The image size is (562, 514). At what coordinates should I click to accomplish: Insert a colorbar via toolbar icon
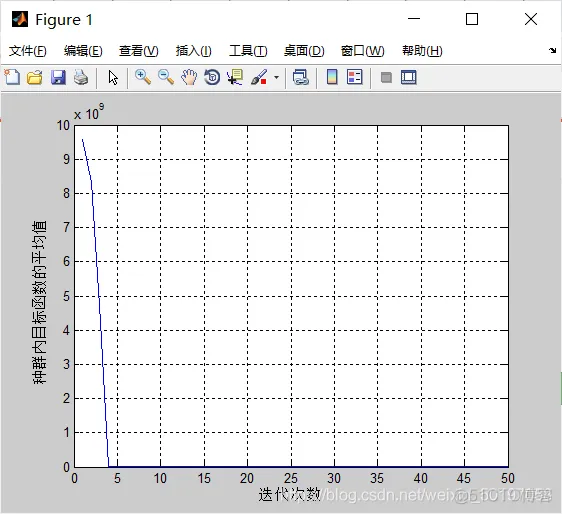coord(332,77)
